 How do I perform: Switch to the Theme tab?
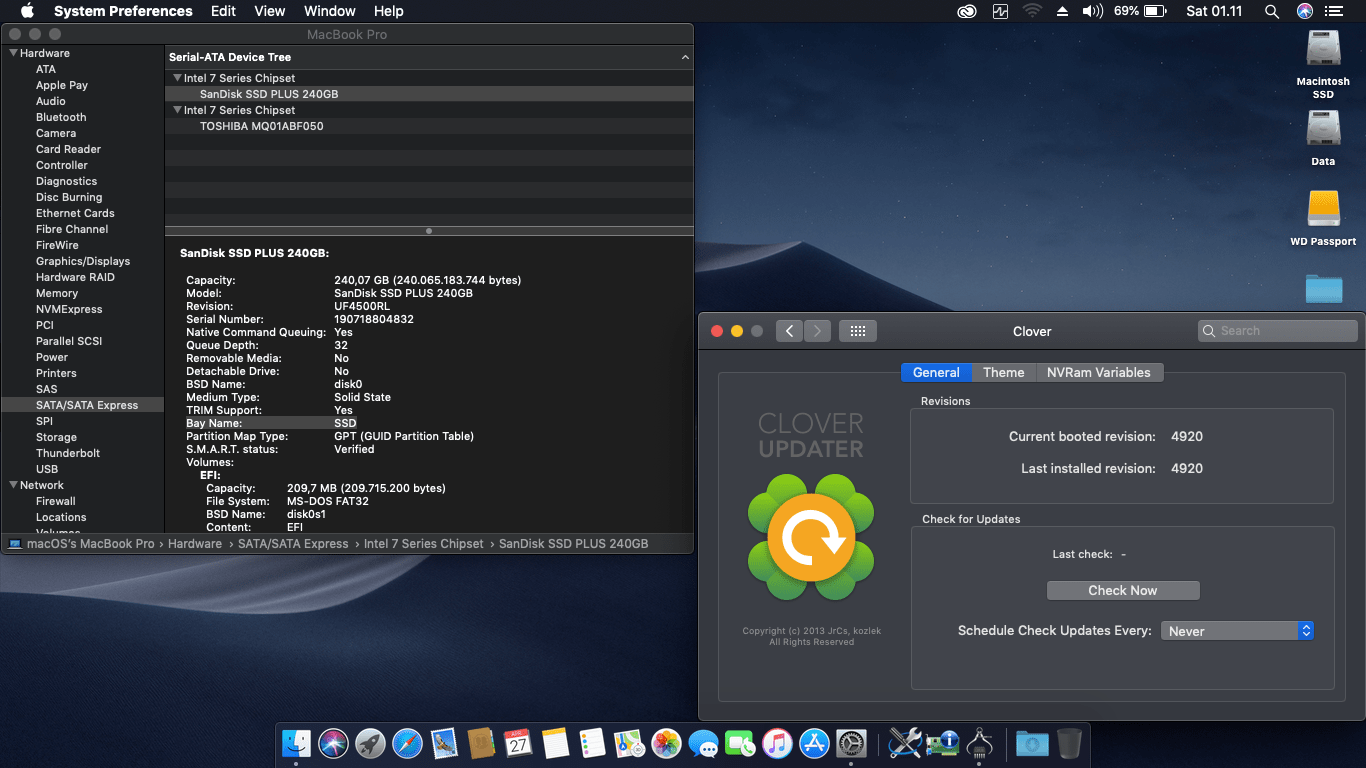click(x=1003, y=372)
